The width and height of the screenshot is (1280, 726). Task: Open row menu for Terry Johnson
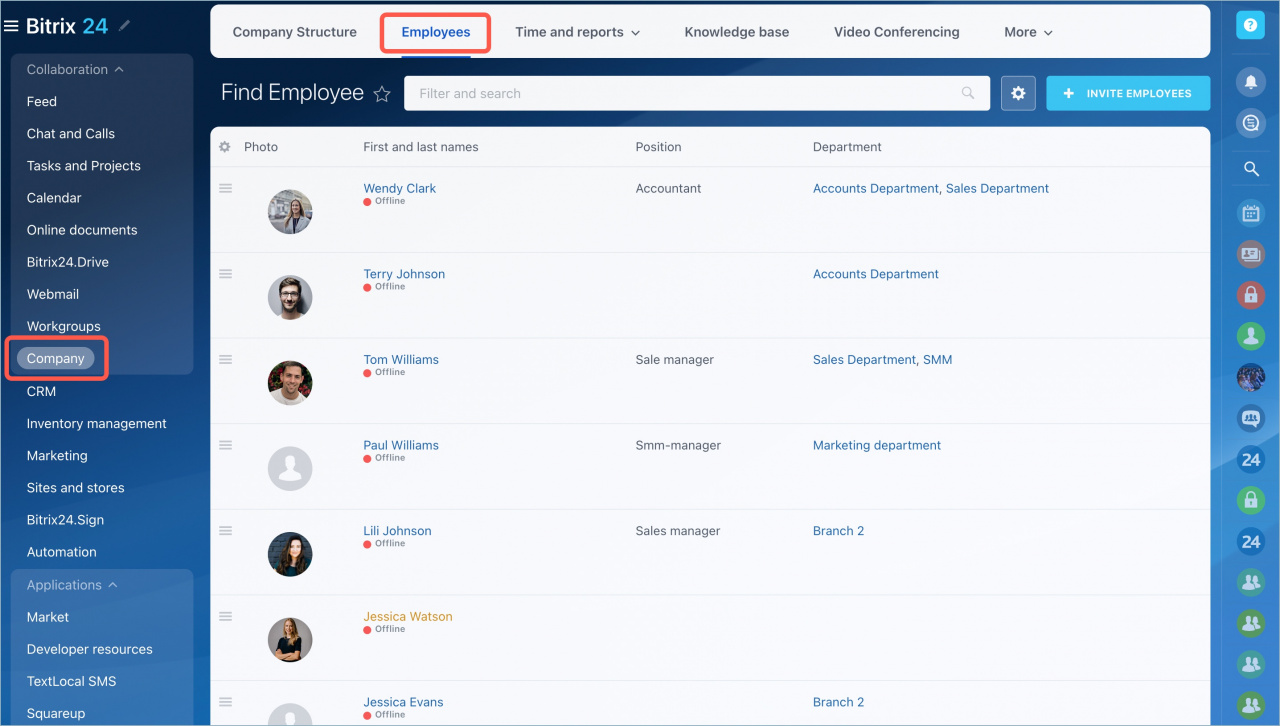[225, 274]
